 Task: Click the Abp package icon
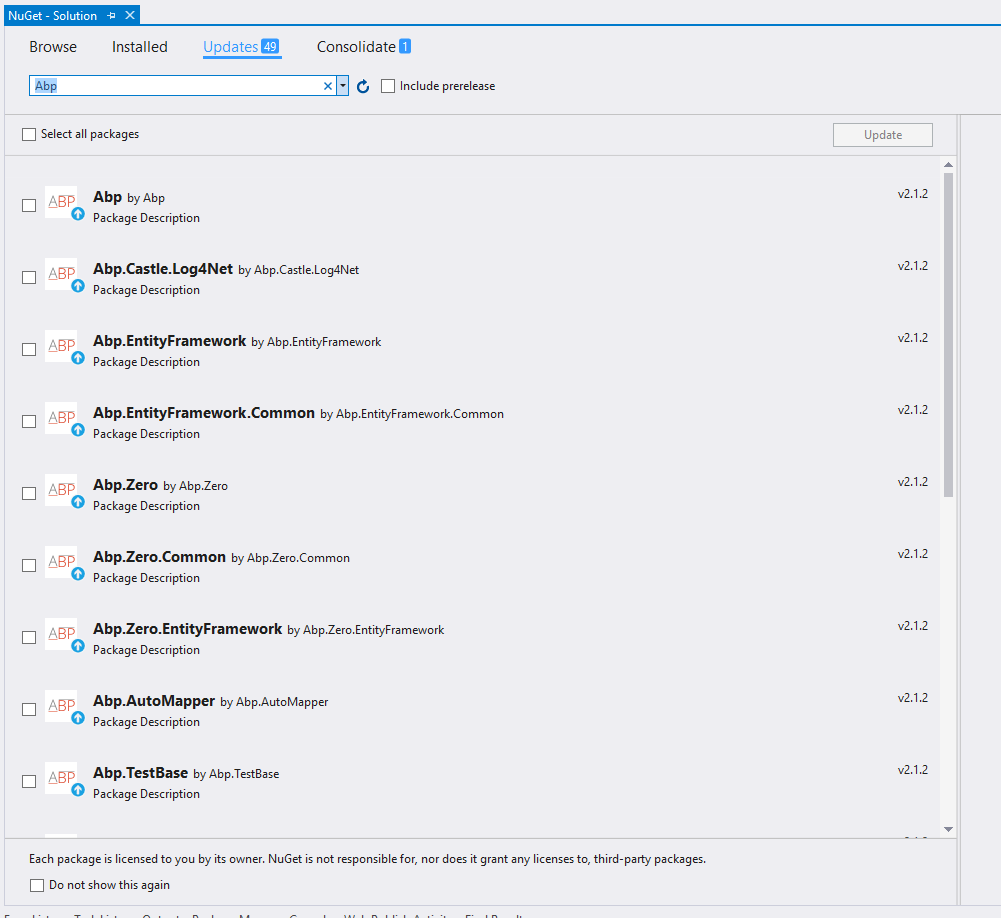pos(62,202)
